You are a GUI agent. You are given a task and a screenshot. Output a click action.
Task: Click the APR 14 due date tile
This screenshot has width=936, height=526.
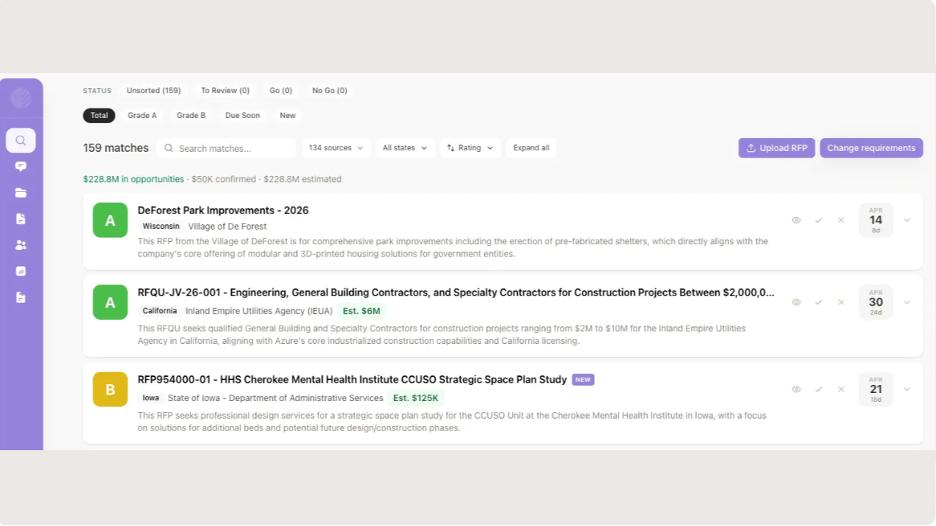[x=876, y=220]
